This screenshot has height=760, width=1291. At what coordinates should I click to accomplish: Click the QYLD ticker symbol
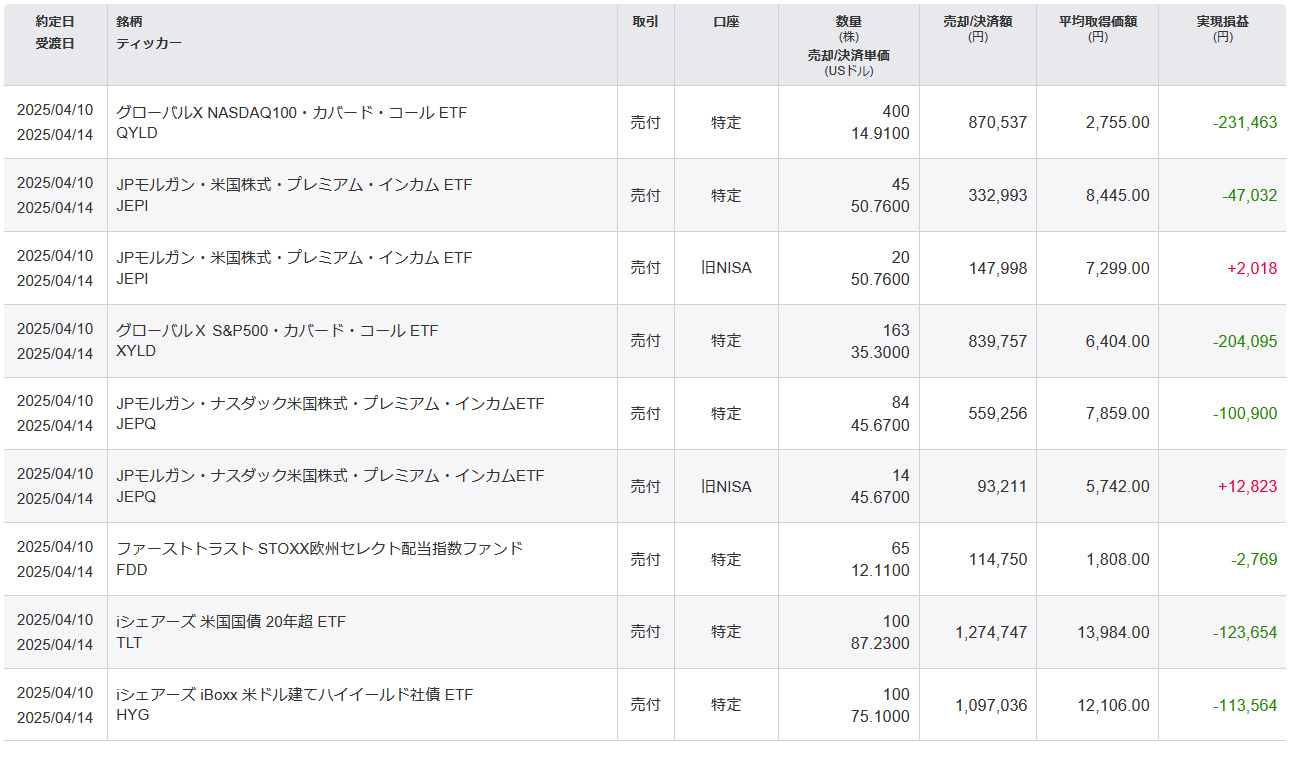[137, 134]
